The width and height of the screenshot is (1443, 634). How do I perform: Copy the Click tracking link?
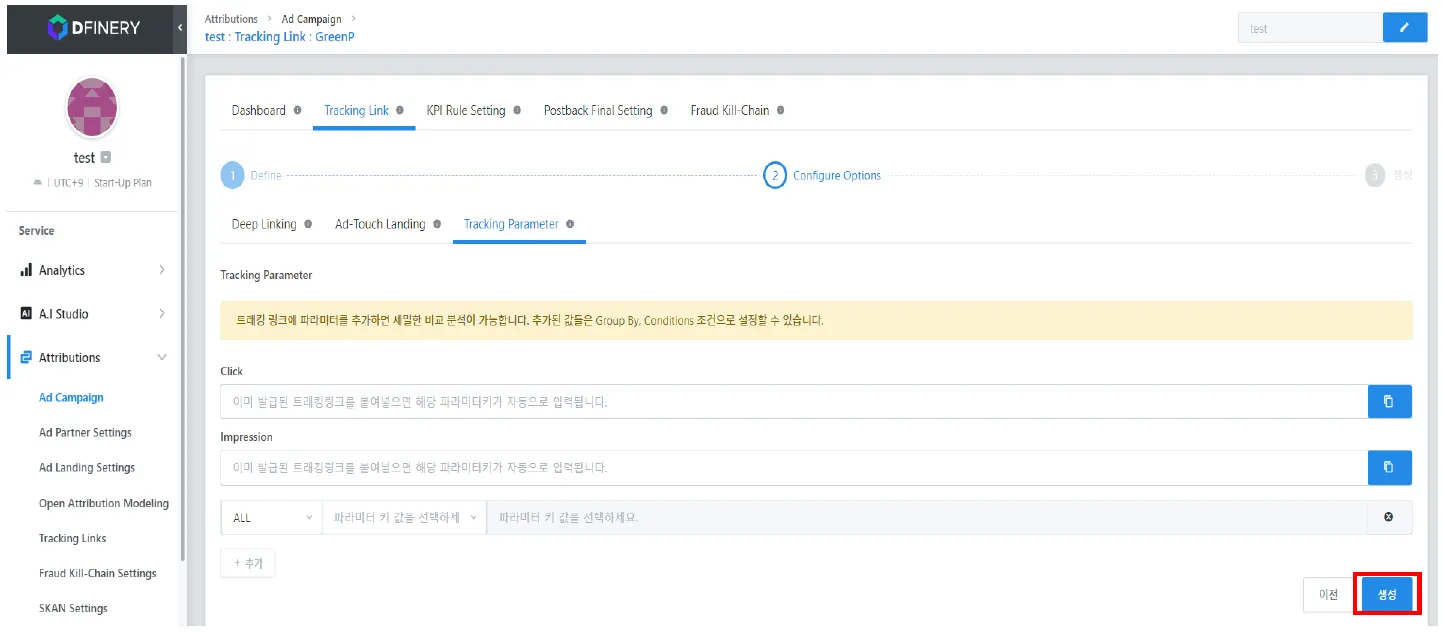click(x=1389, y=401)
